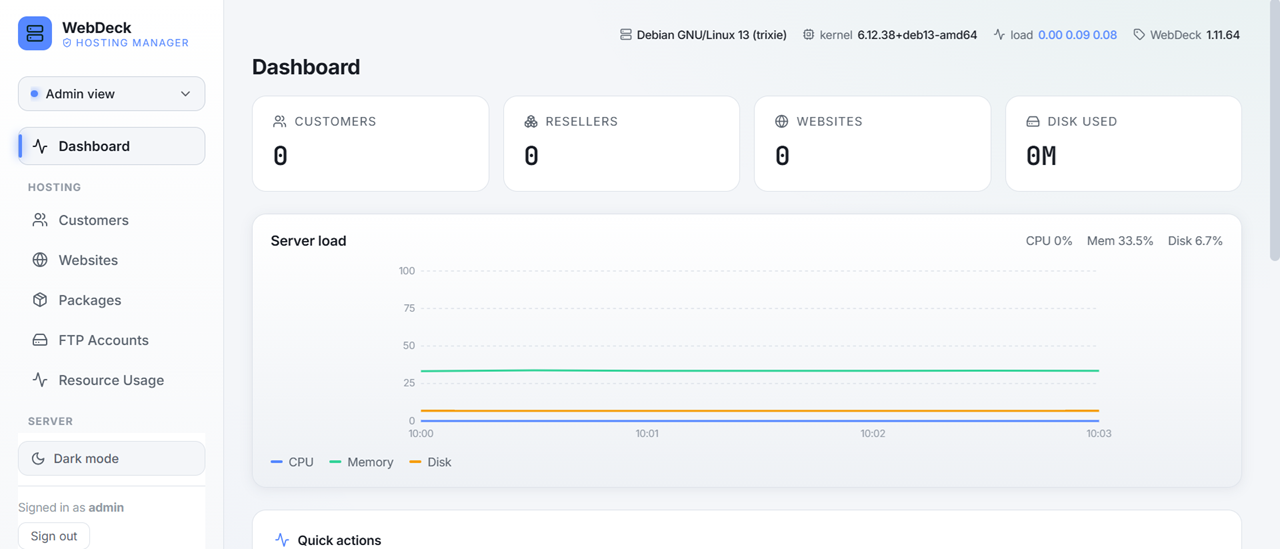This screenshot has height=549, width=1280.
Task: Toggle the Memory series in chart legend
Action: click(x=362, y=462)
